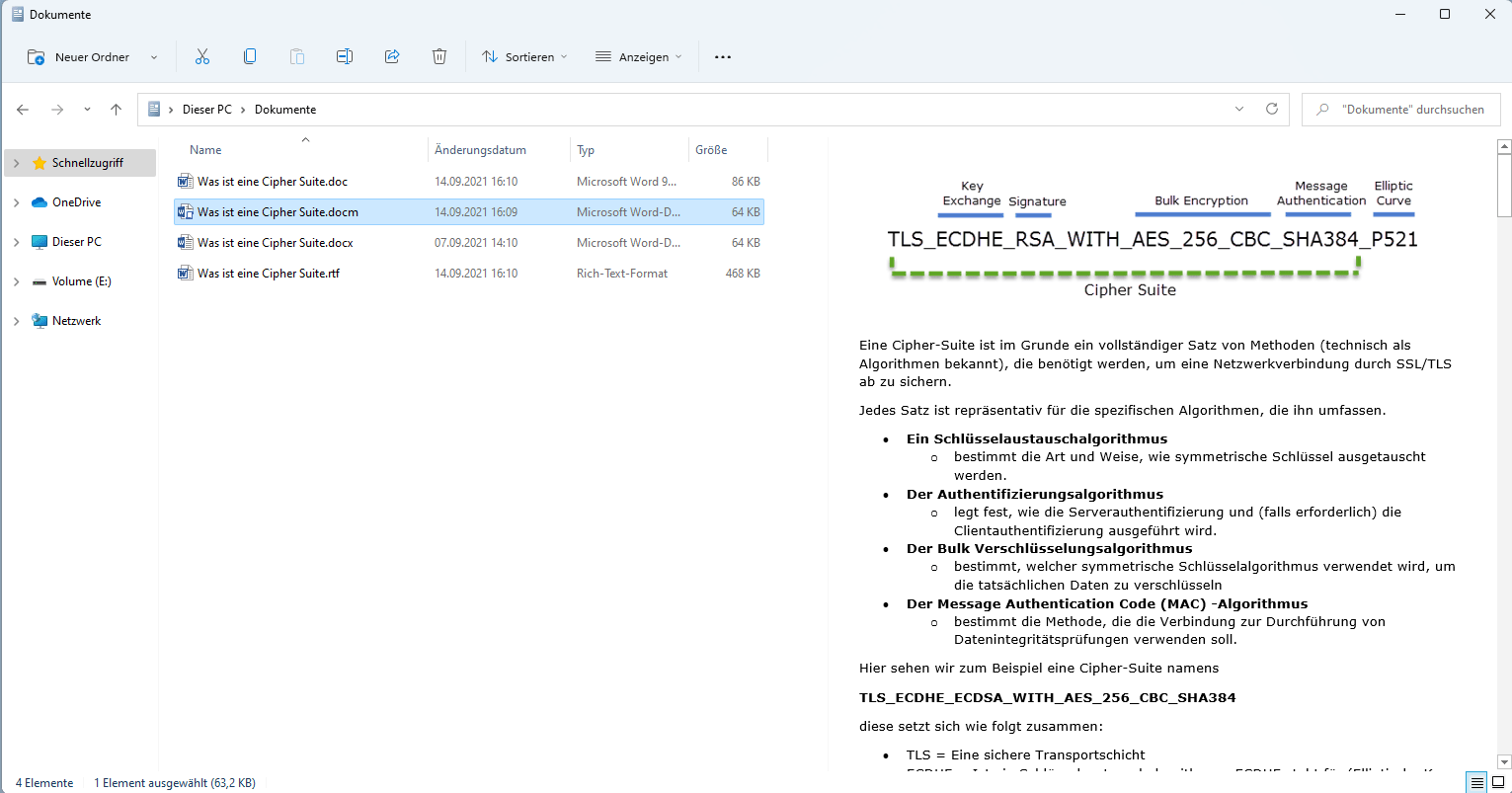Image resolution: width=1512 pixels, height=793 pixels.
Task: Click the Copy icon in toolbar
Action: pos(250,57)
